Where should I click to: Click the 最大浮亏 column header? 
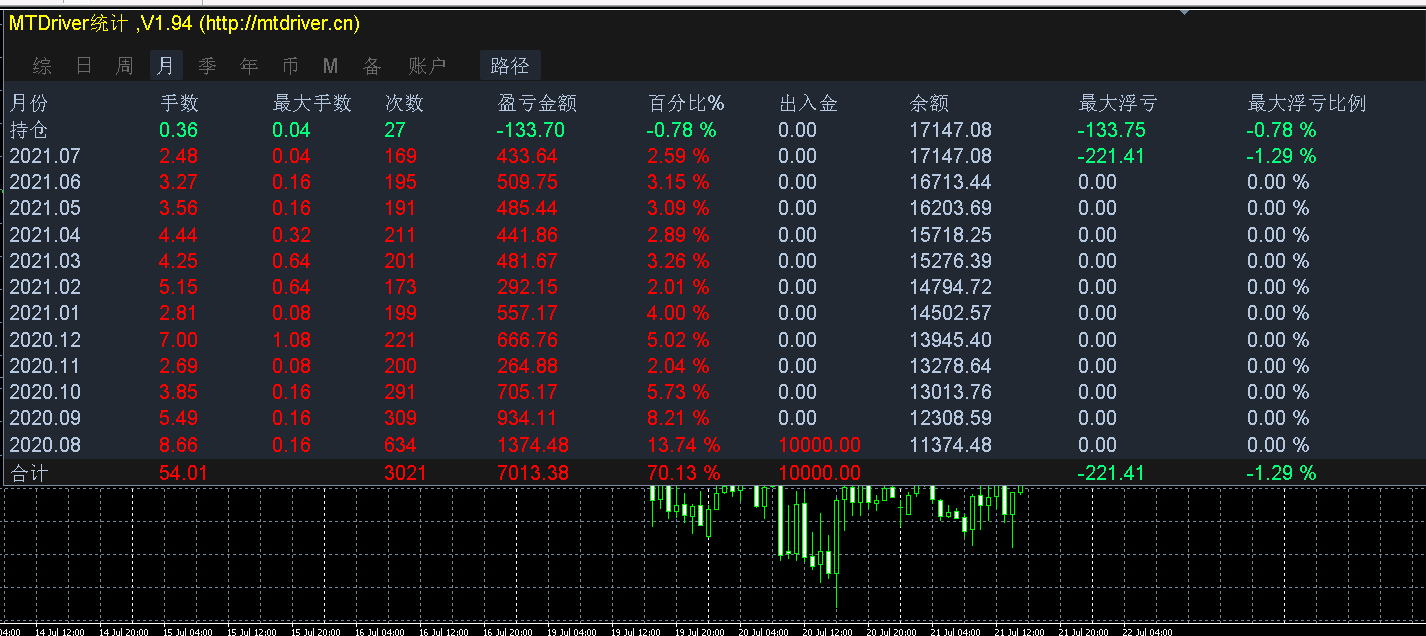tap(1118, 103)
